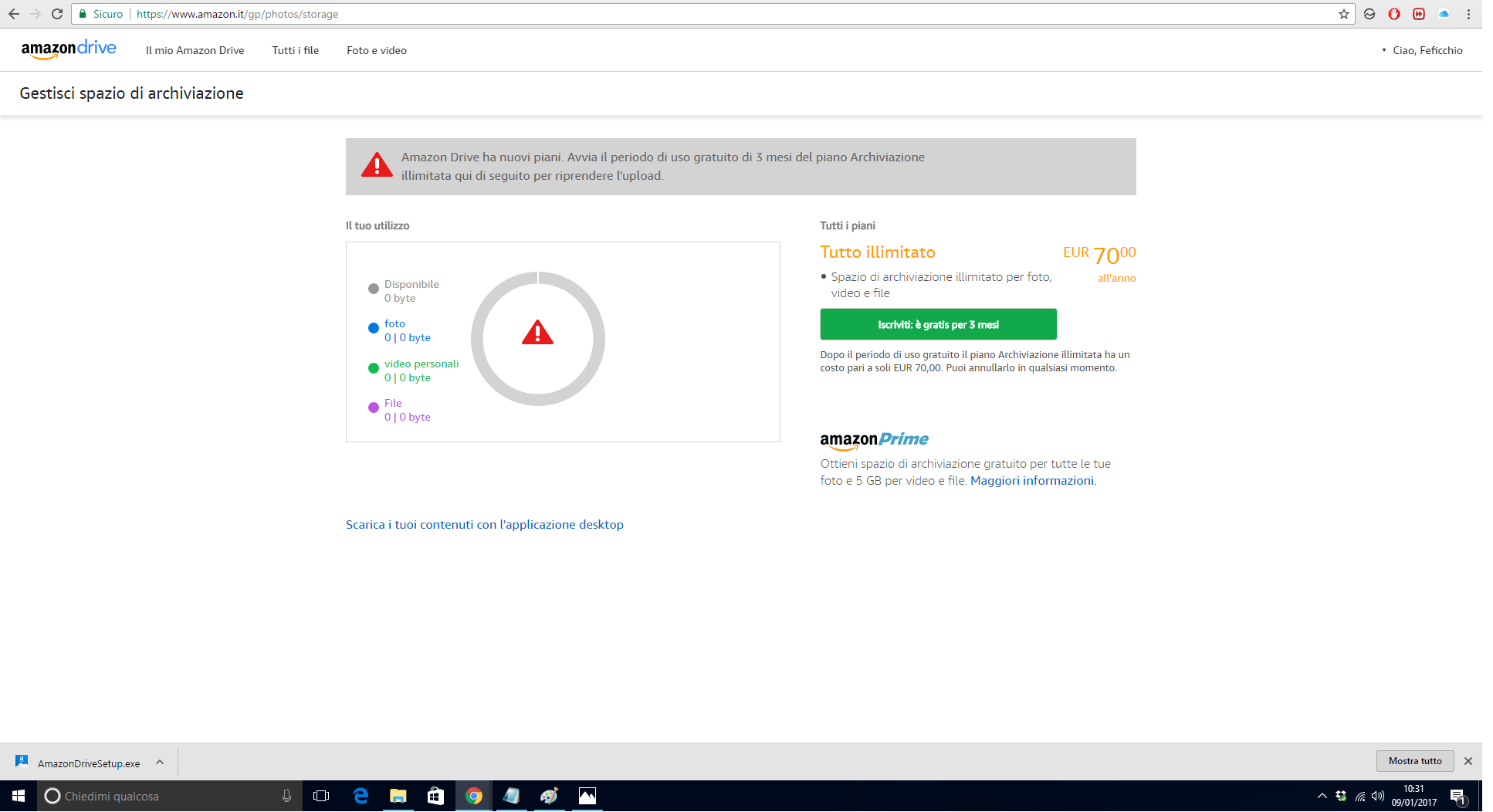Viewport: 1493px width, 812px height.
Task: Open Foto e video section
Action: click(x=377, y=50)
